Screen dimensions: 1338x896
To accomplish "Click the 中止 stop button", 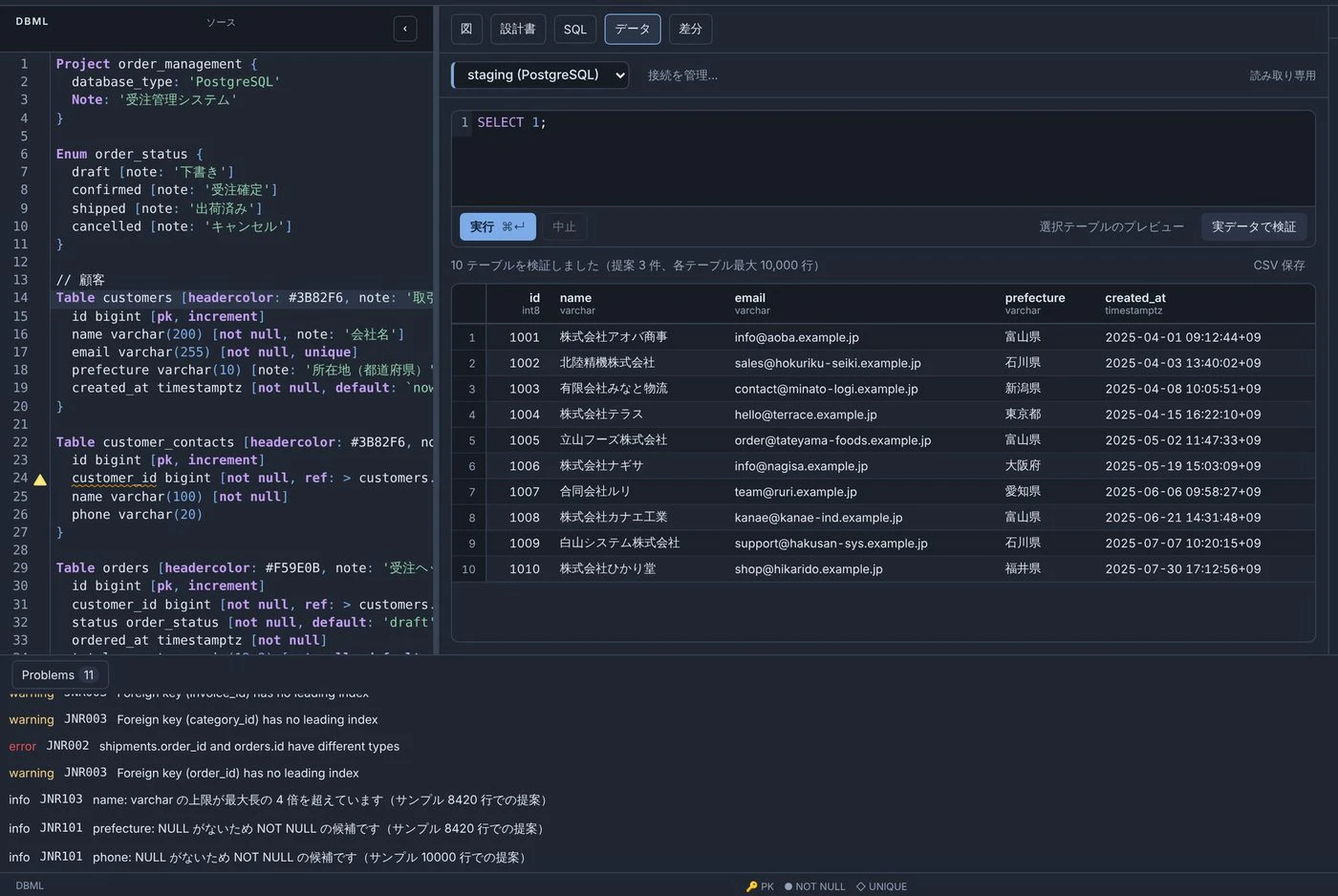I will (x=565, y=226).
